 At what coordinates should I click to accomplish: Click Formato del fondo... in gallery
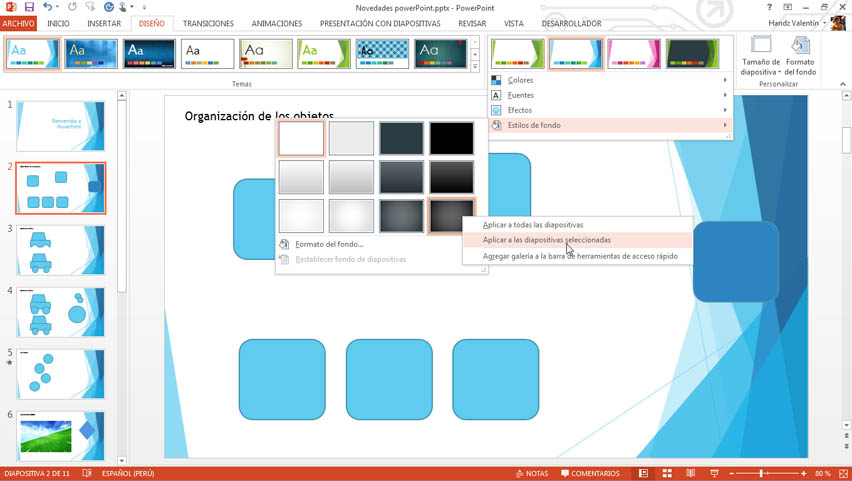click(329, 244)
